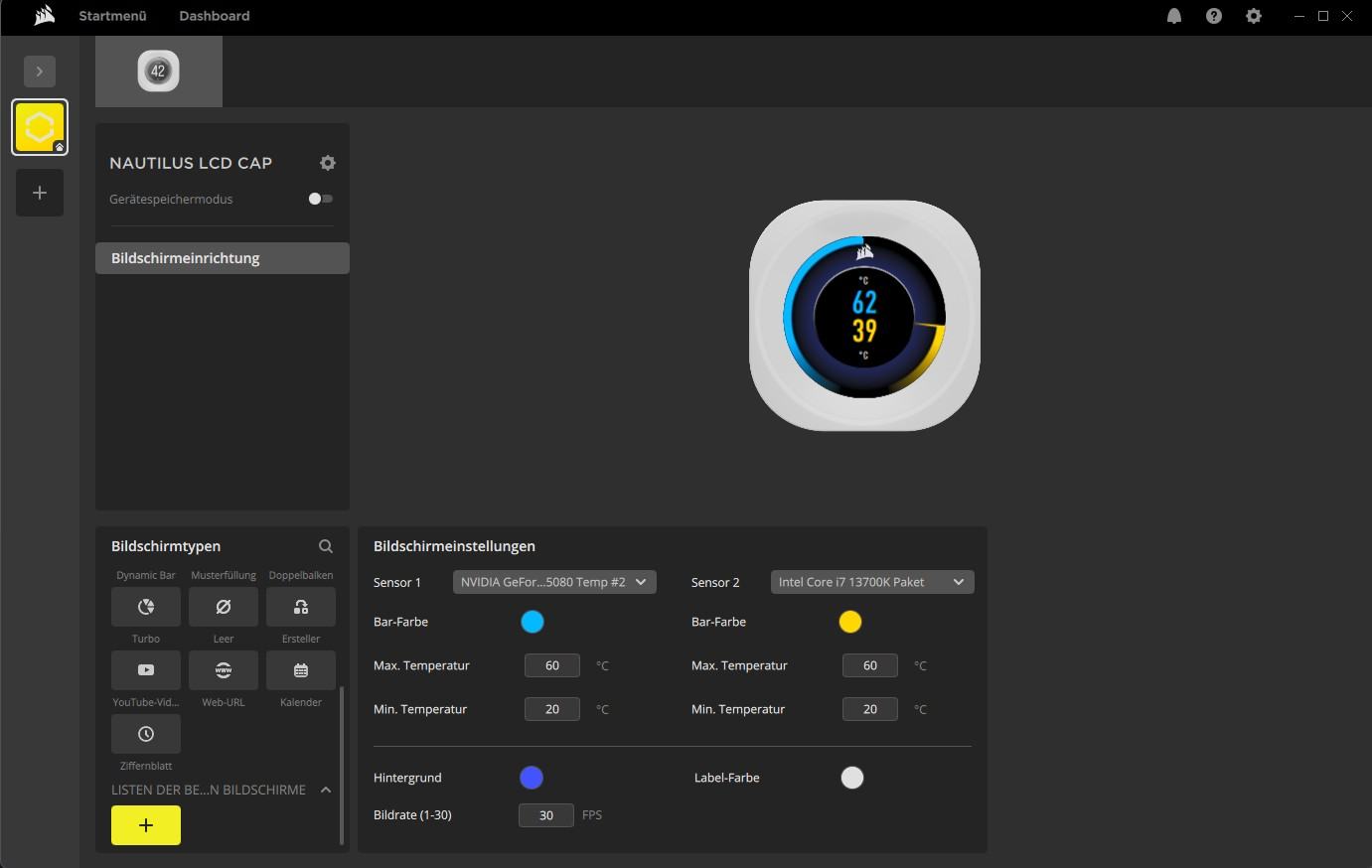The height and width of the screenshot is (868, 1372).
Task: Open the Sensor 1 dropdown
Action: pos(554,582)
